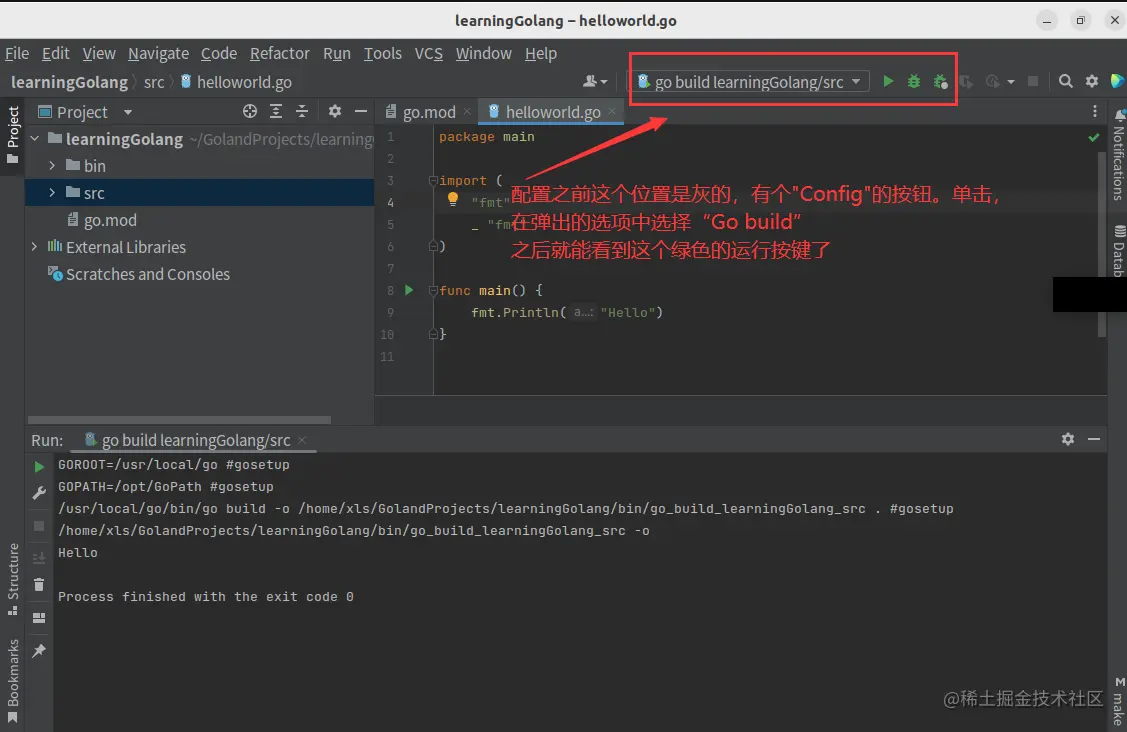Viewport: 1127px width, 732px height.
Task: Clear output trash icon in Run panel
Action: coord(39,585)
